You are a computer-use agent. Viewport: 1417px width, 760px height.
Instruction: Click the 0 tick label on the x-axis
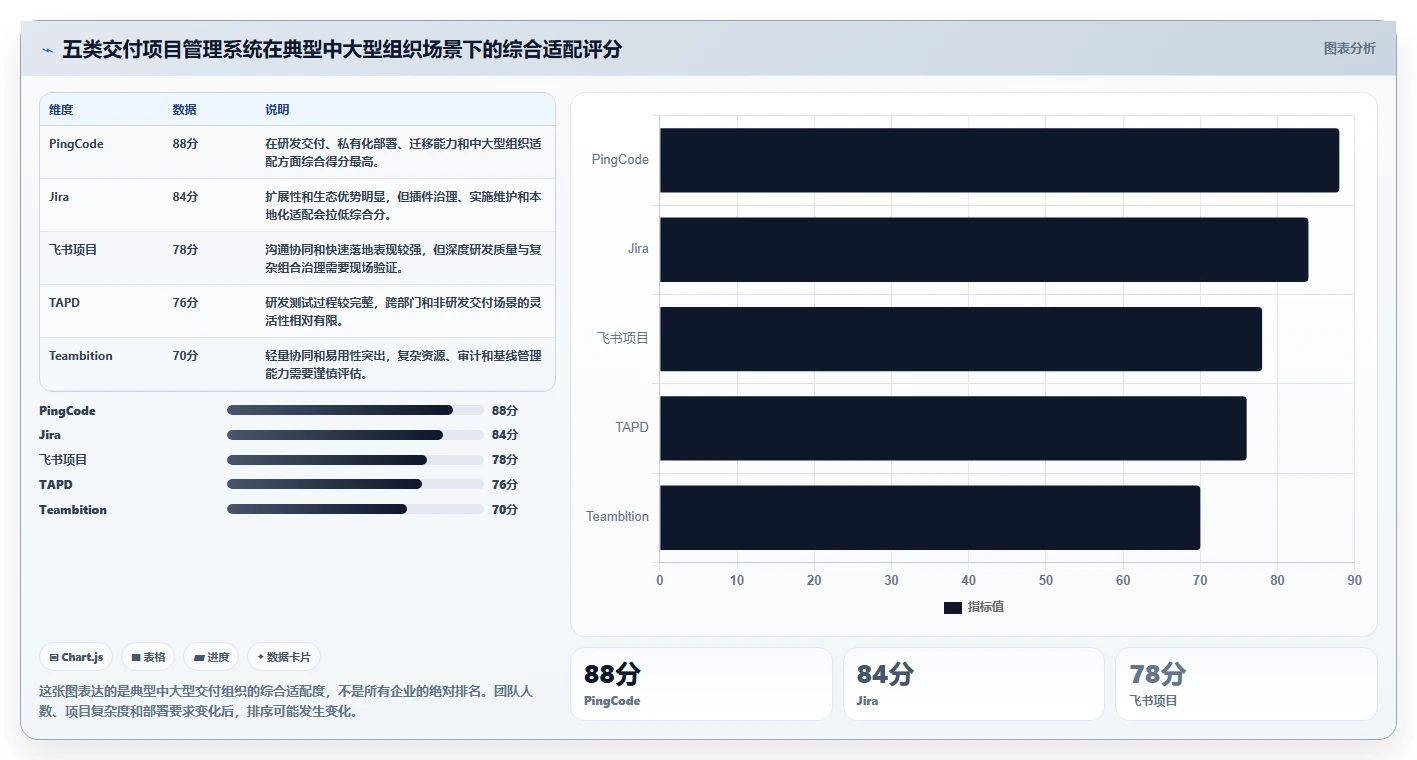[x=660, y=581]
